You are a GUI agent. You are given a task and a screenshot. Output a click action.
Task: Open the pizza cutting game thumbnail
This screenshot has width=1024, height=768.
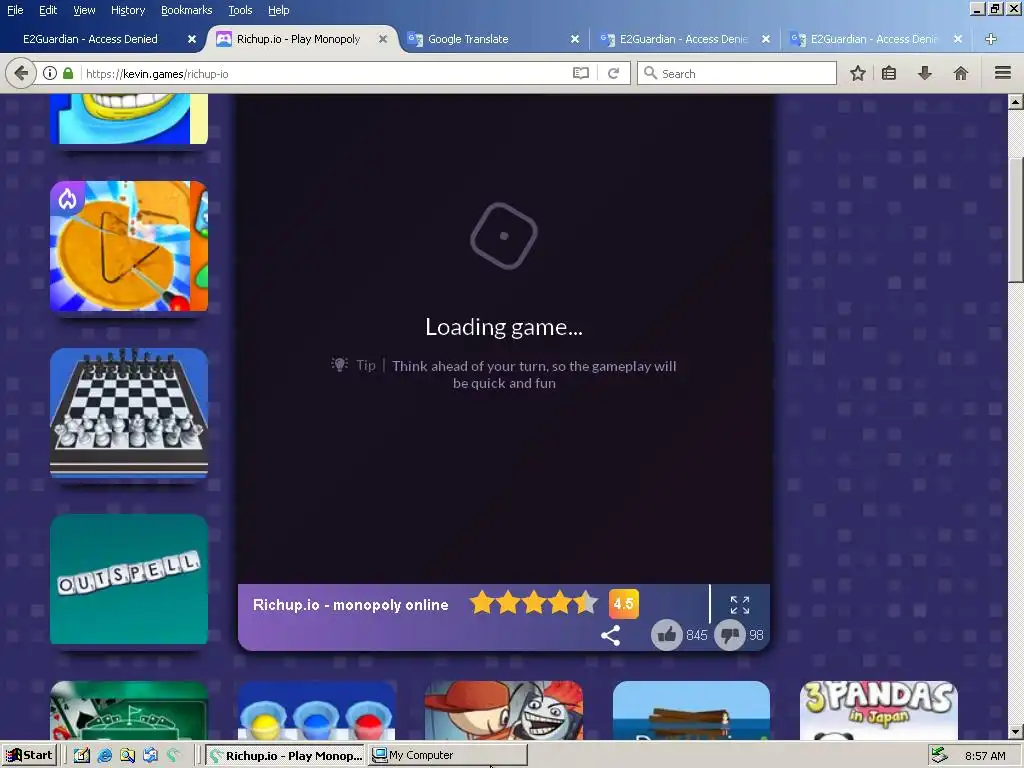[x=129, y=246]
